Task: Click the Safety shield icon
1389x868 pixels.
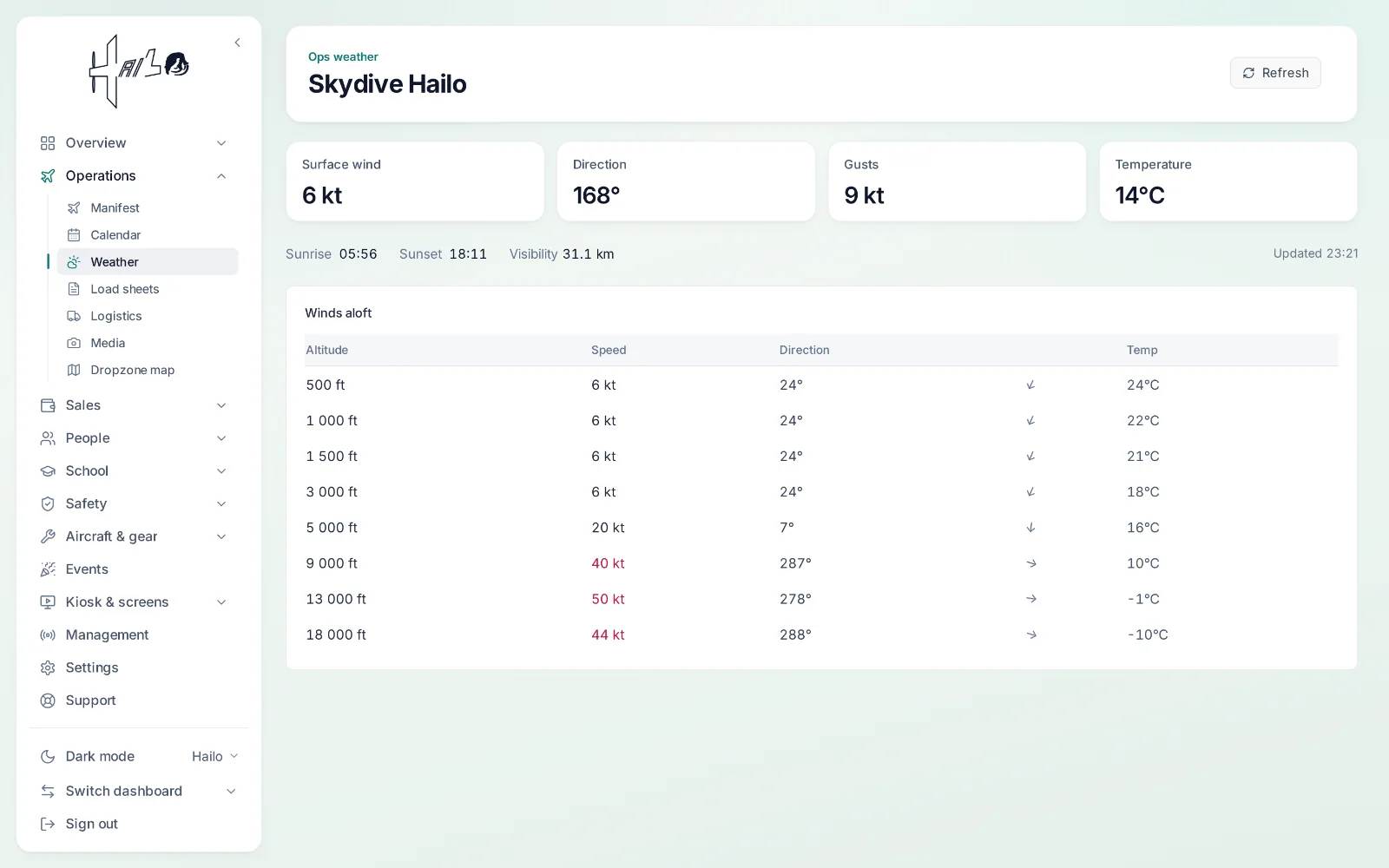Action: coord(48,503)
